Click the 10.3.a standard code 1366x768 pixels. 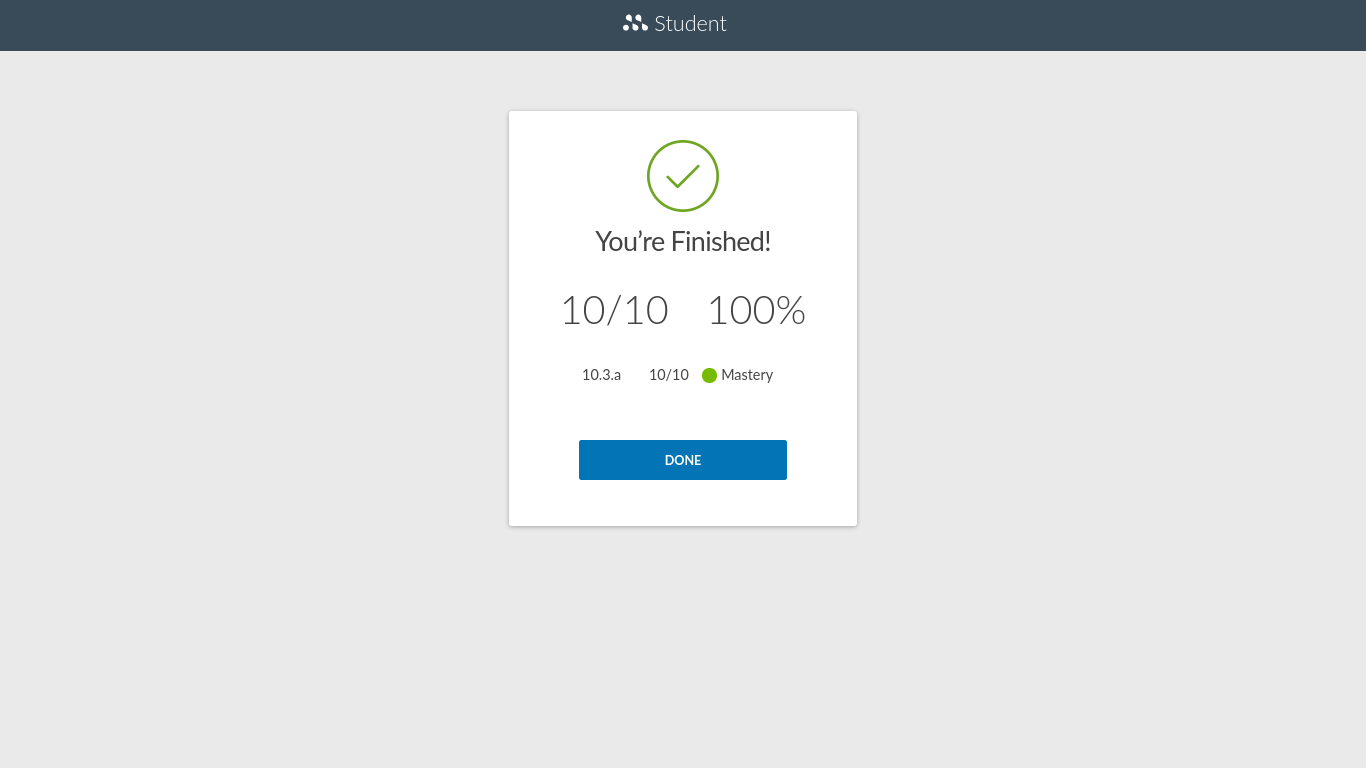point(601,375)
